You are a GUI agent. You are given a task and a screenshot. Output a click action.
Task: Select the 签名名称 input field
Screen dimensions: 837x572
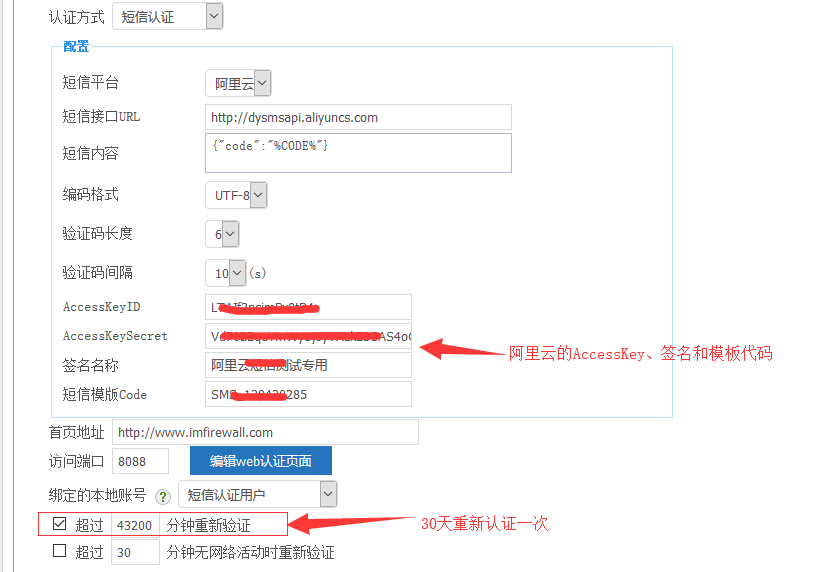308,365
